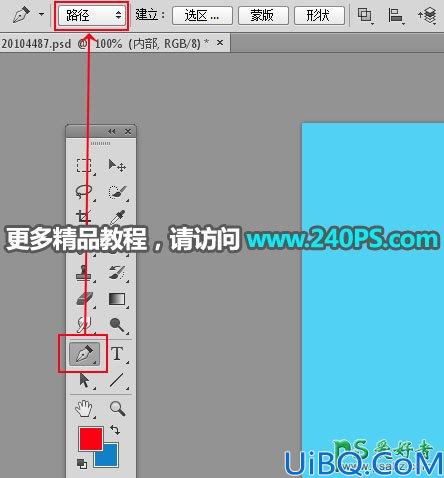Swap foreground and background colors
444x478 pixels.
point(115,430)
